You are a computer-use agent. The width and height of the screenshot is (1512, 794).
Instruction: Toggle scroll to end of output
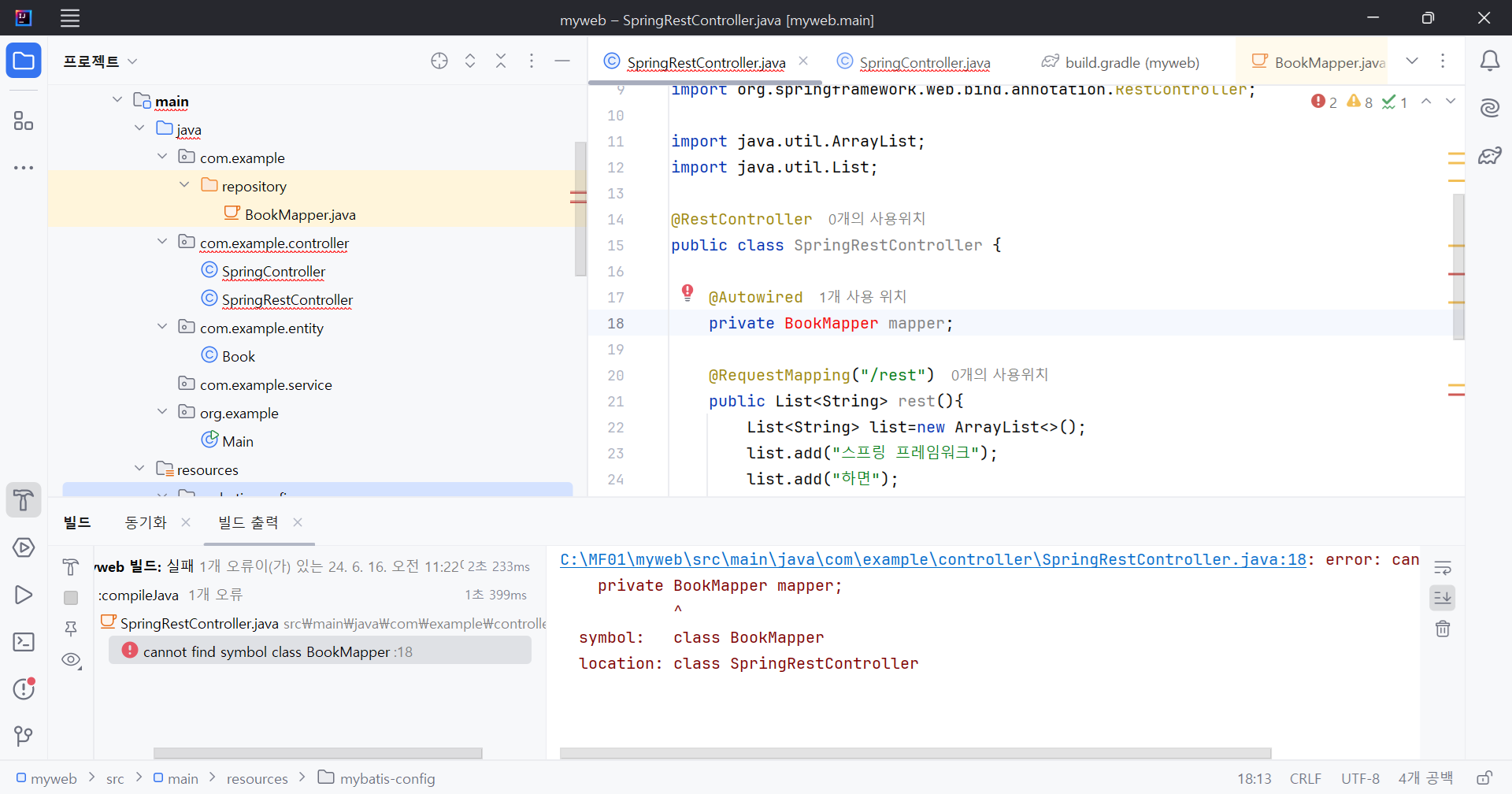coord(1443,598)
